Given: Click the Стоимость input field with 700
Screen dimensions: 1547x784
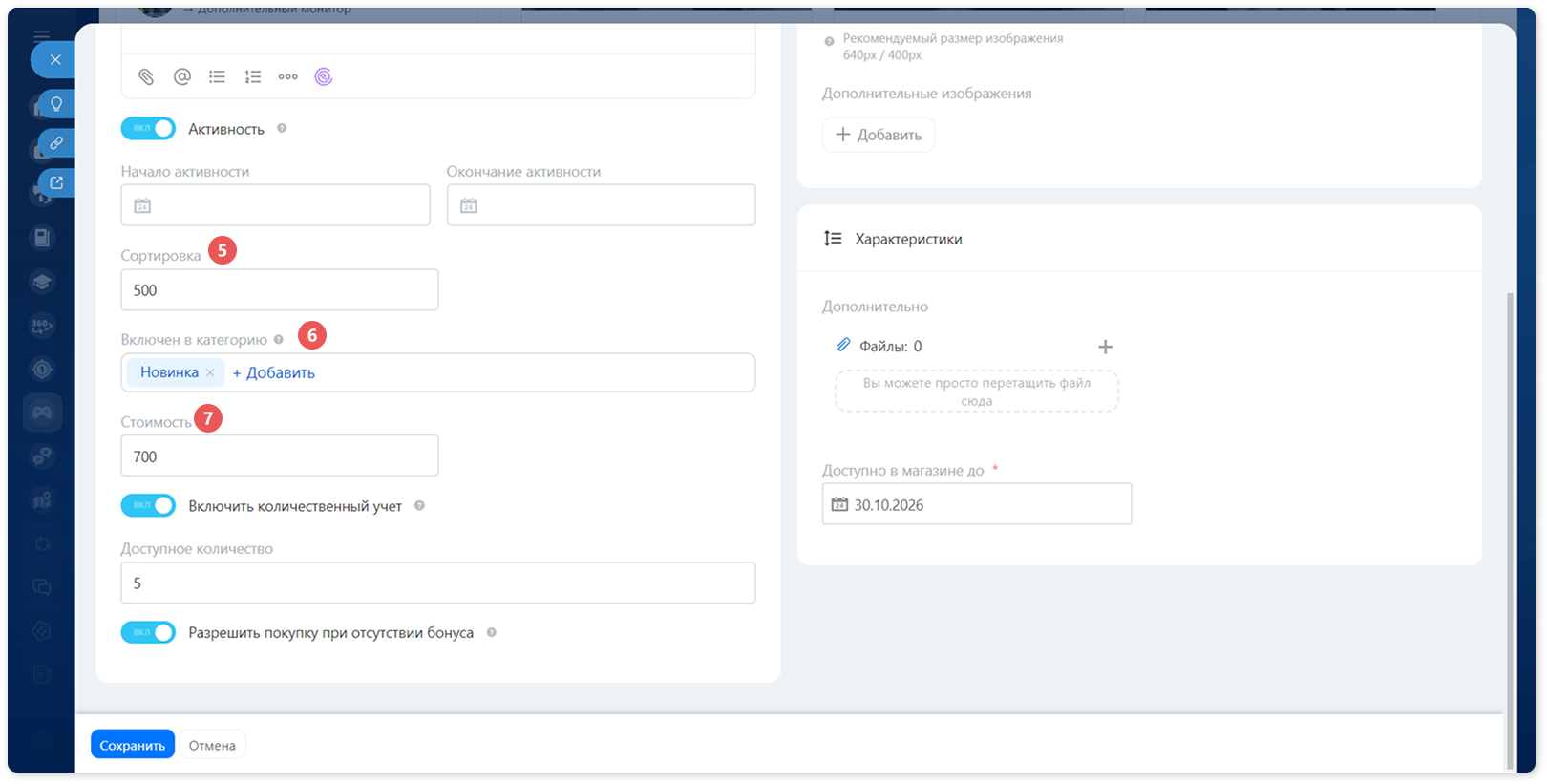Looking at the screenshot, I should point(280,456).
